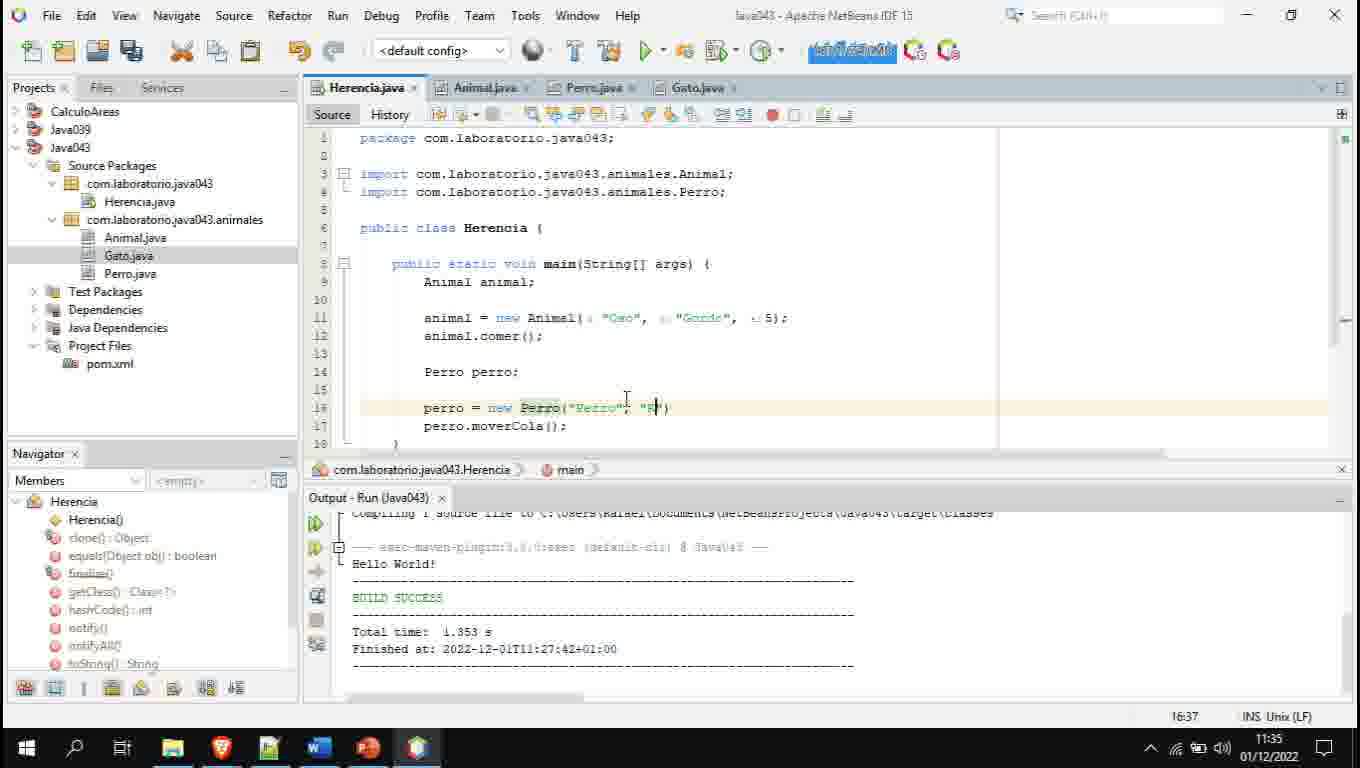Image resolution: width=1360 pixels, height=768 pixels.
Task: Click the Profile Project toolbar icon
Action: click(716, 51)
